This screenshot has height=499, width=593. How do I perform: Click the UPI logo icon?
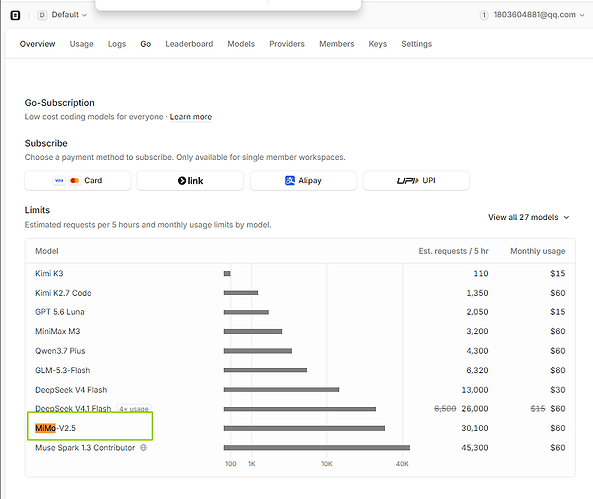[x=407, y=181]
